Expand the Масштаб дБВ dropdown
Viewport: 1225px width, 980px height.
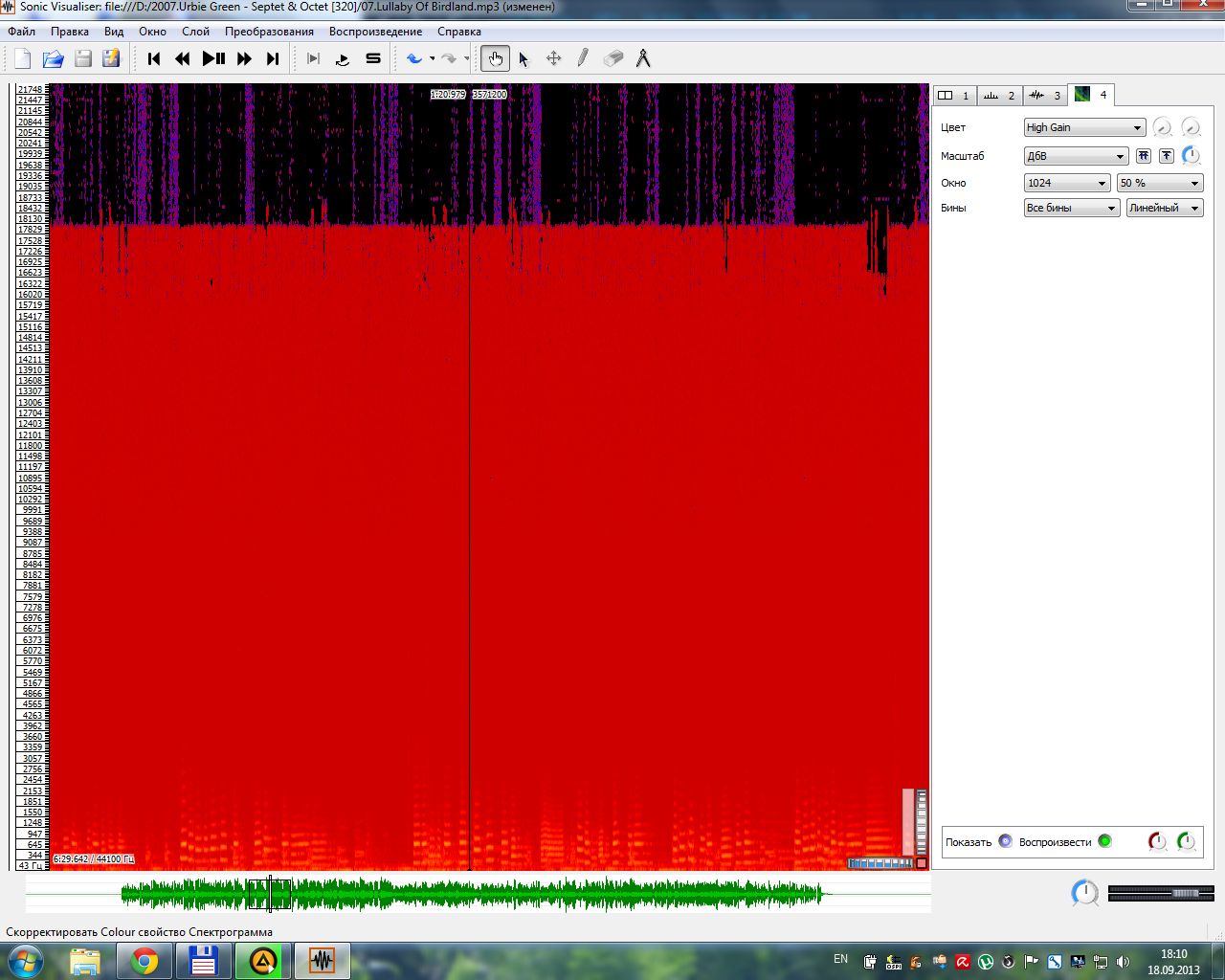1076,156
